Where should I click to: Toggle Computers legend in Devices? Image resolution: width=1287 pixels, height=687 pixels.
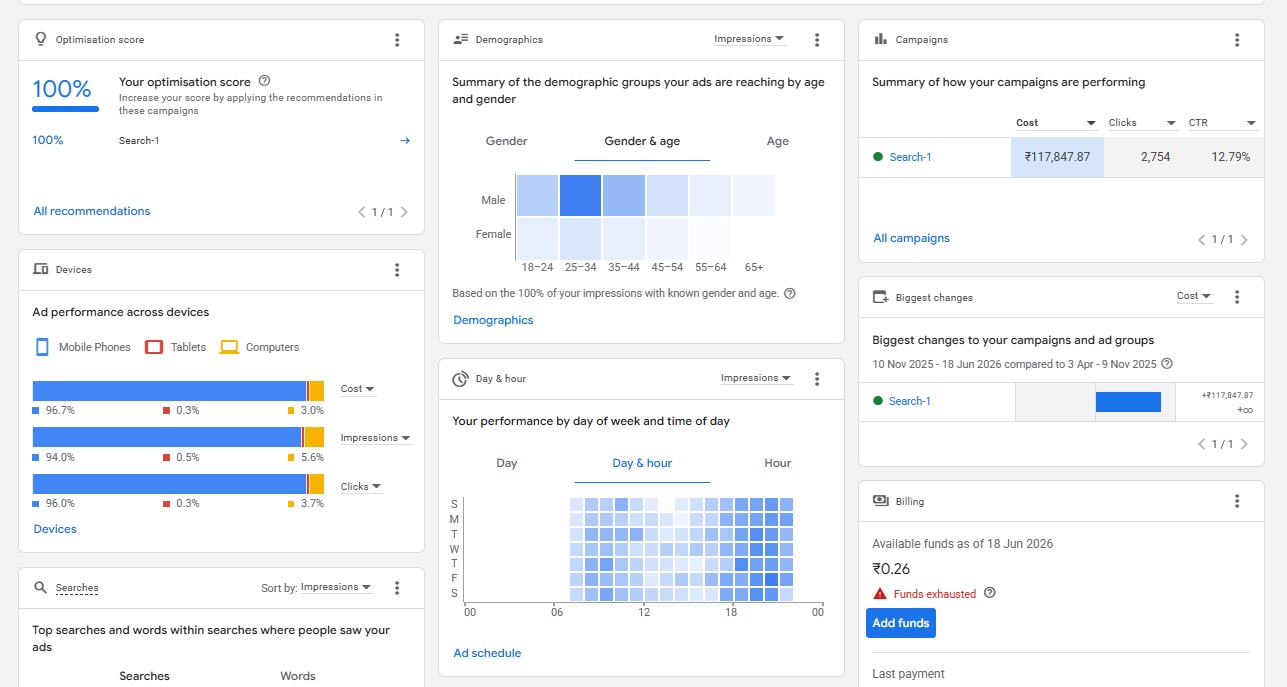click(x=260, y=347)
